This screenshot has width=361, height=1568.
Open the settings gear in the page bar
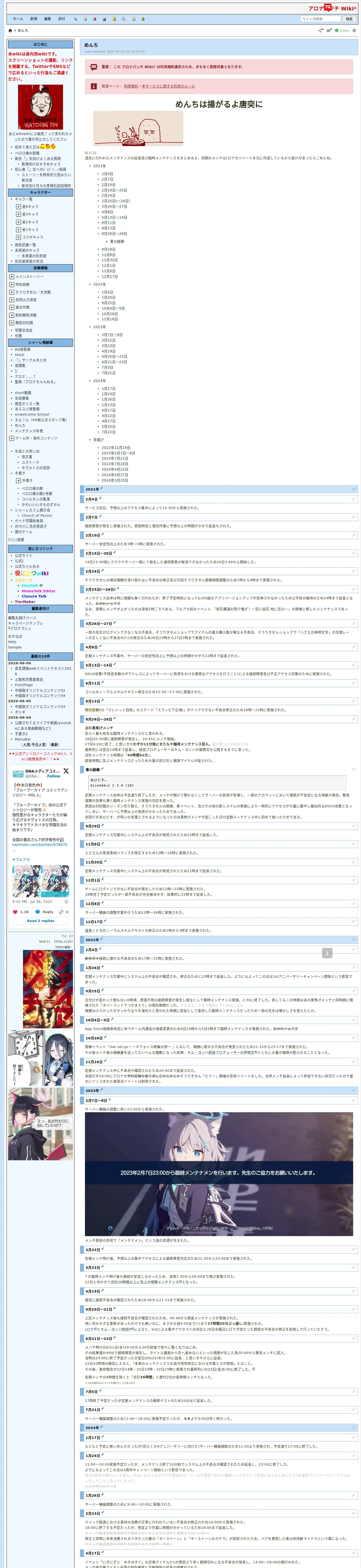354,30
